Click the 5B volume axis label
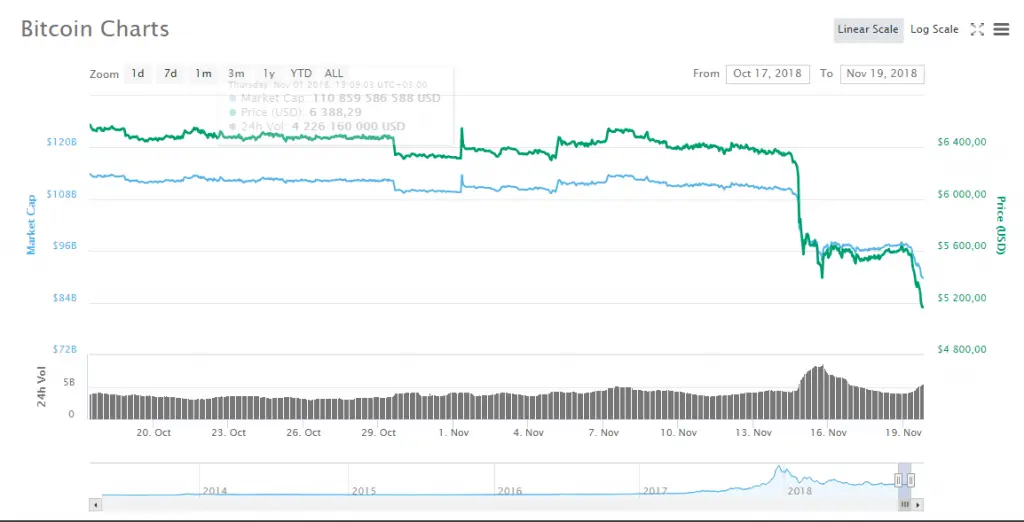This screenshot has height=522, width=1024. [70, 382]
